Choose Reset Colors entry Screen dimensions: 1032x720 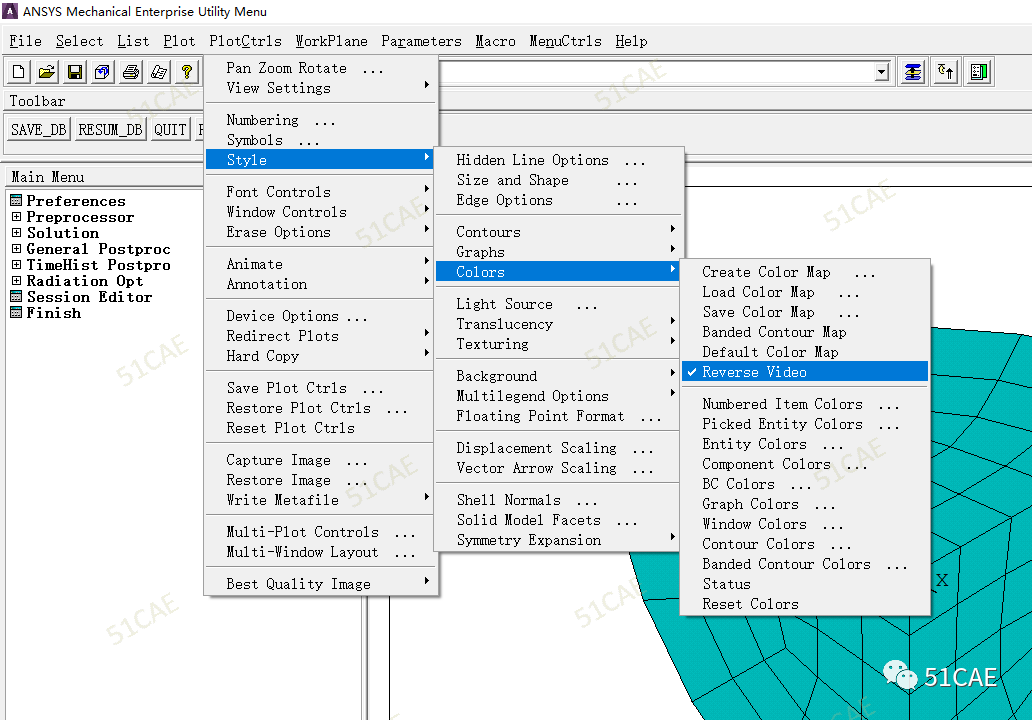(804, 604)
